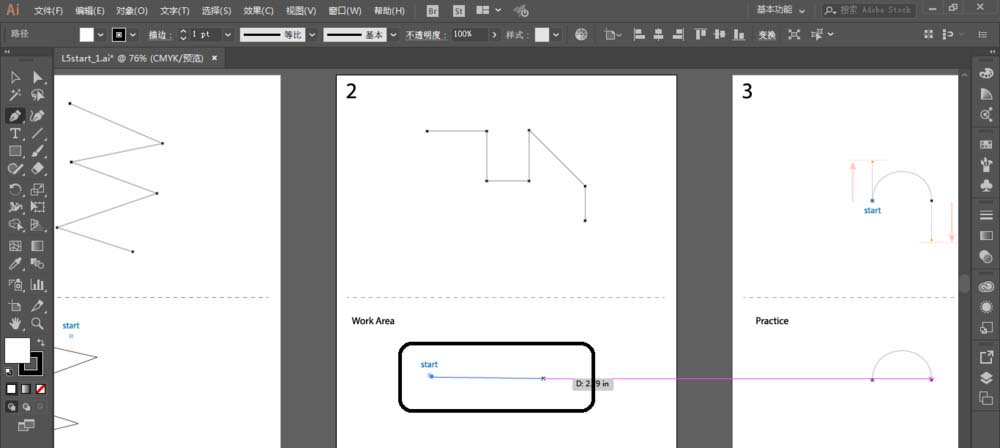The height and width of the screenshot is (448, 1000).
Task: Open workspace switcher 基本功能 dropdown
Action: (x=781, y=10)
